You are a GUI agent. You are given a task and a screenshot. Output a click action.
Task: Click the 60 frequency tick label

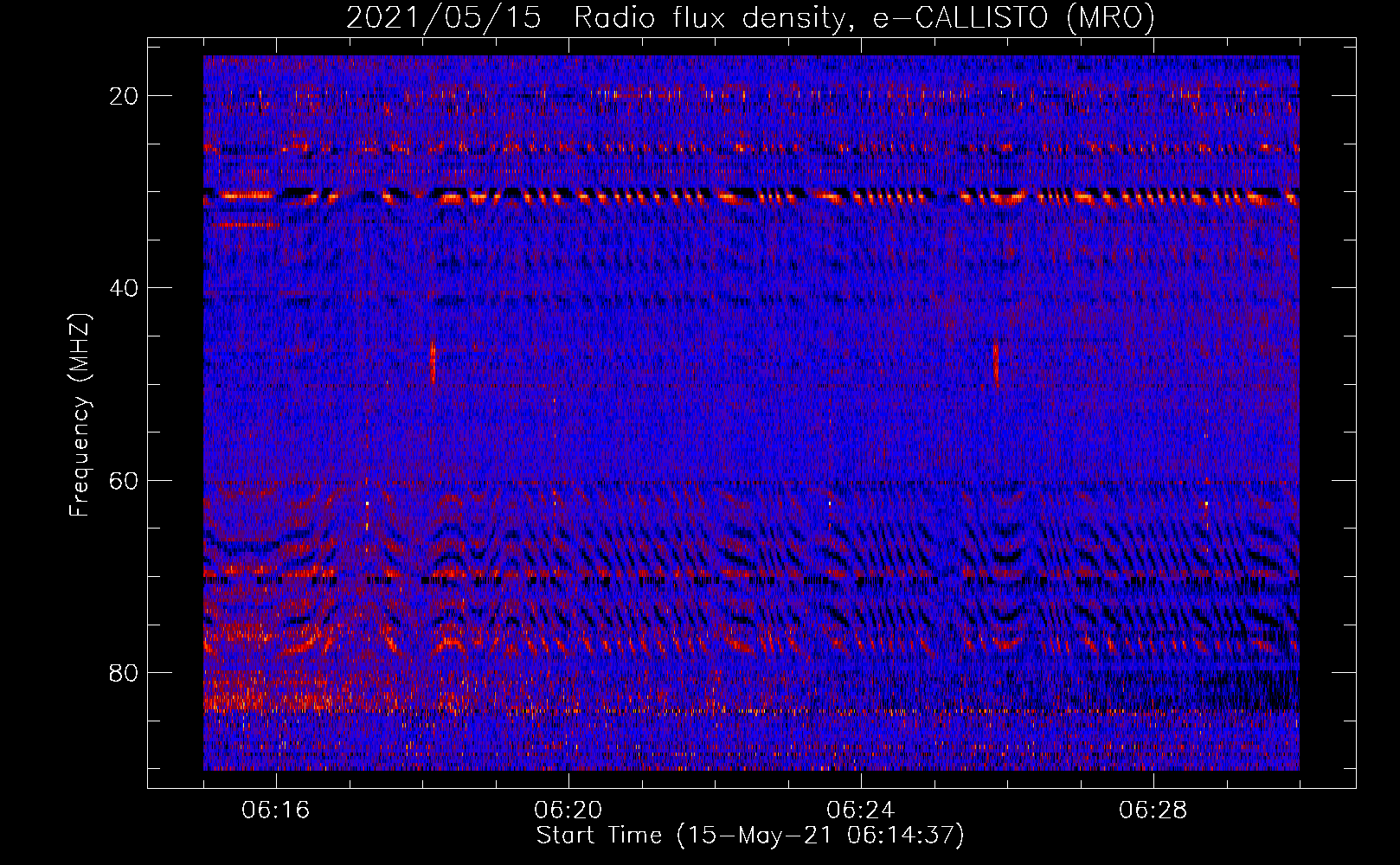(x=125, y=480)
